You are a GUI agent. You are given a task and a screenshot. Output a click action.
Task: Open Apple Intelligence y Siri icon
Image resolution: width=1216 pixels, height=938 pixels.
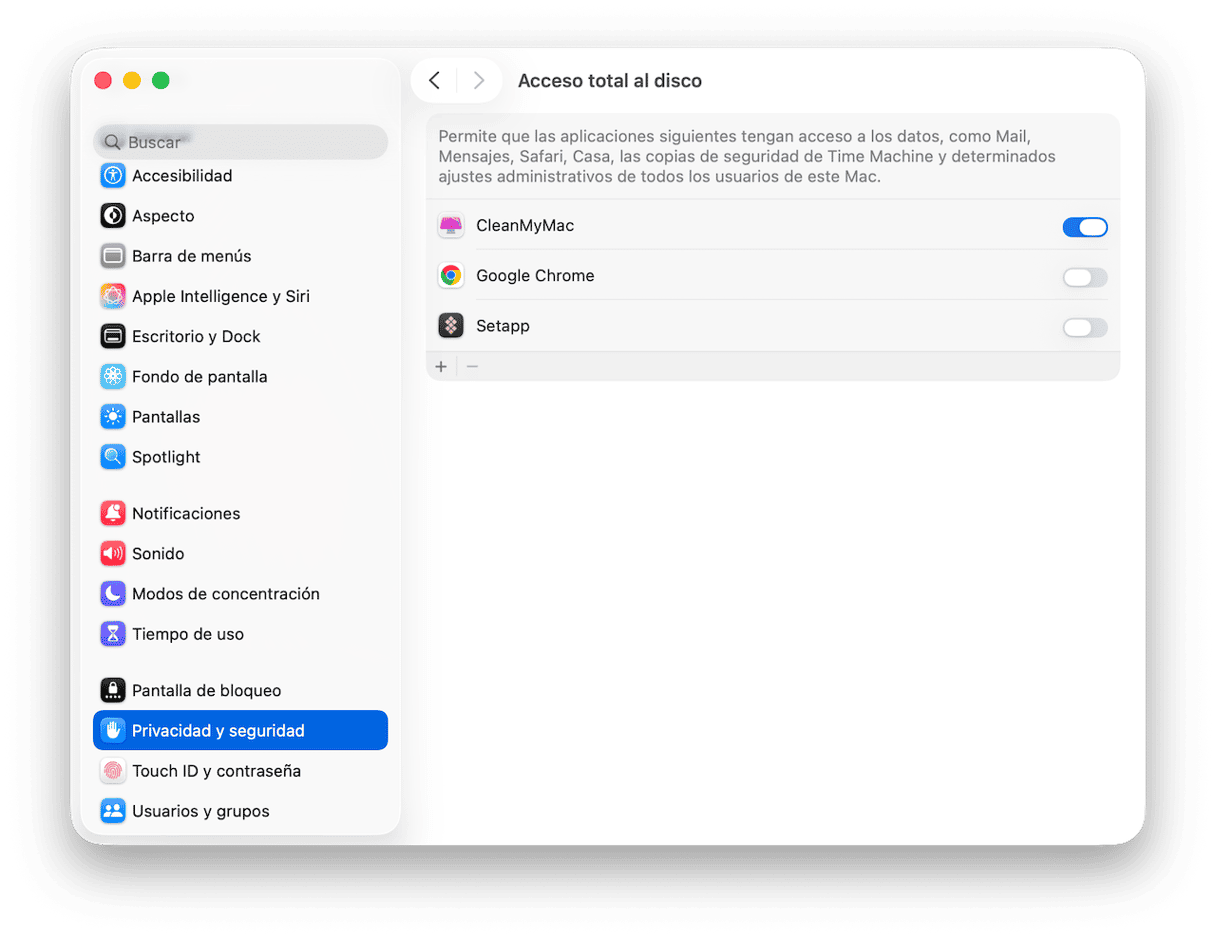113,296
